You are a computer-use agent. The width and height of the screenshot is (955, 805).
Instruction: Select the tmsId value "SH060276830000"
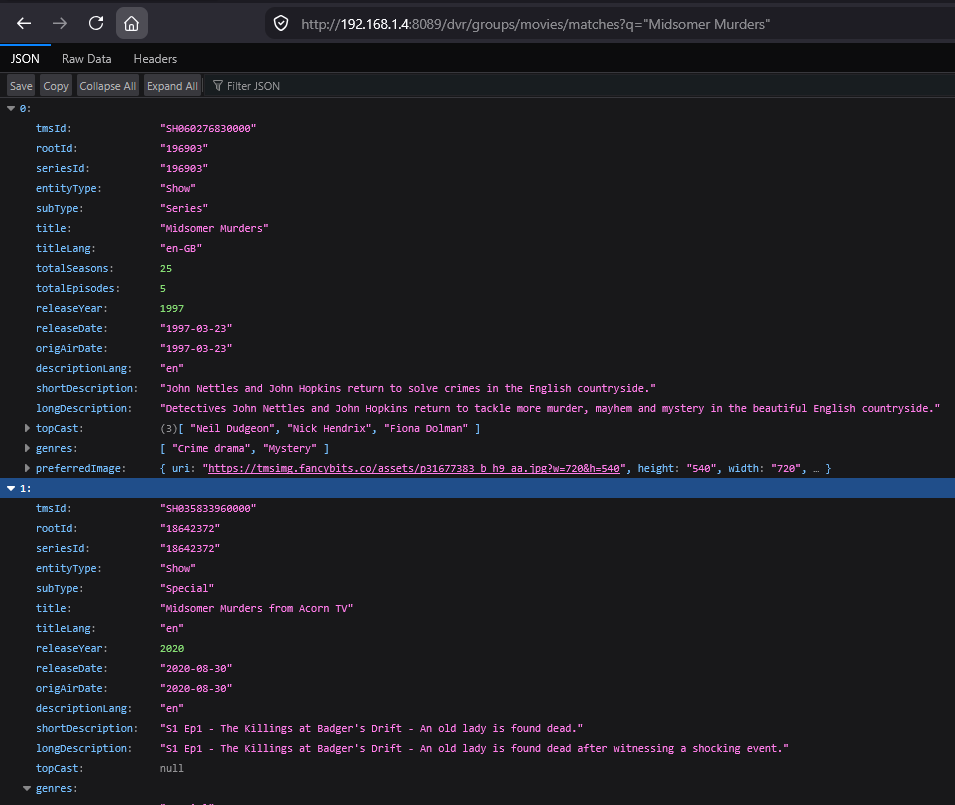208,128
